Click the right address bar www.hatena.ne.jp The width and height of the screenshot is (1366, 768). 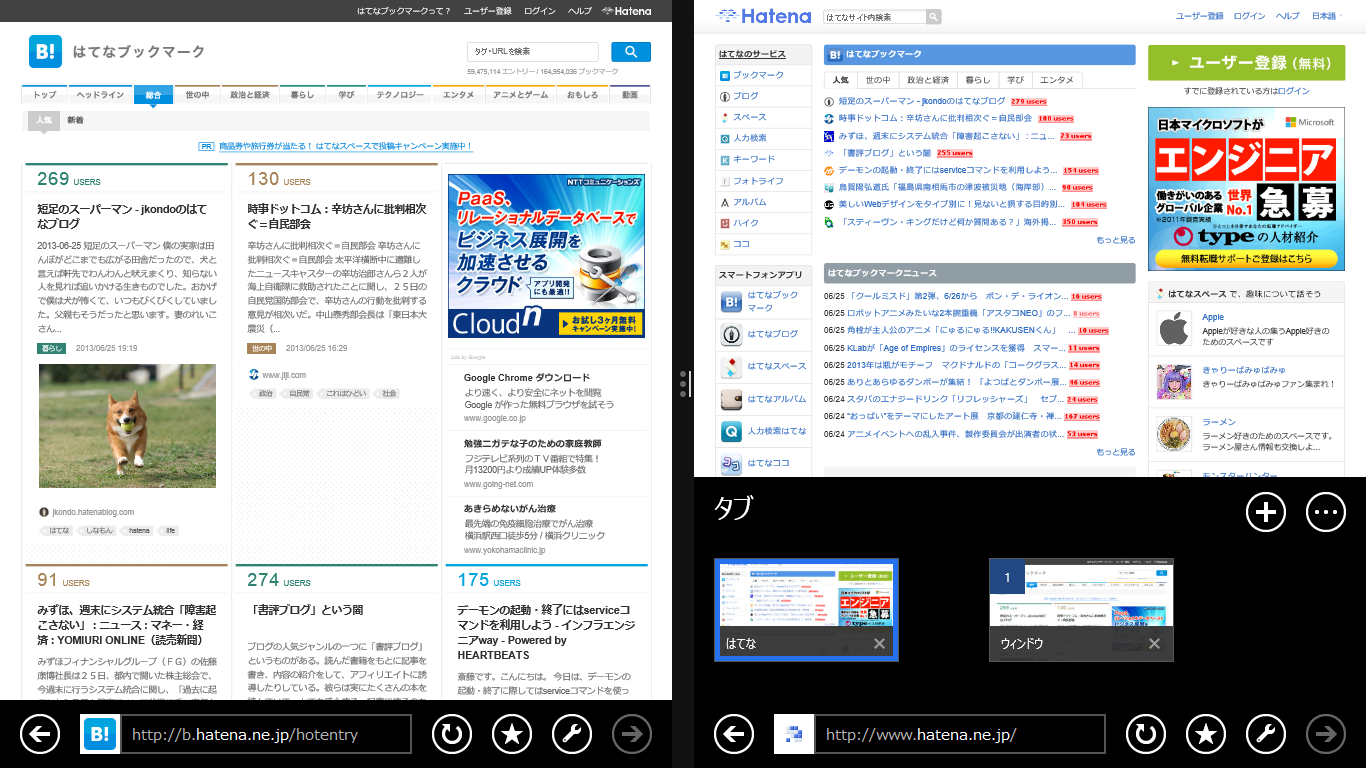coord(960,735)
